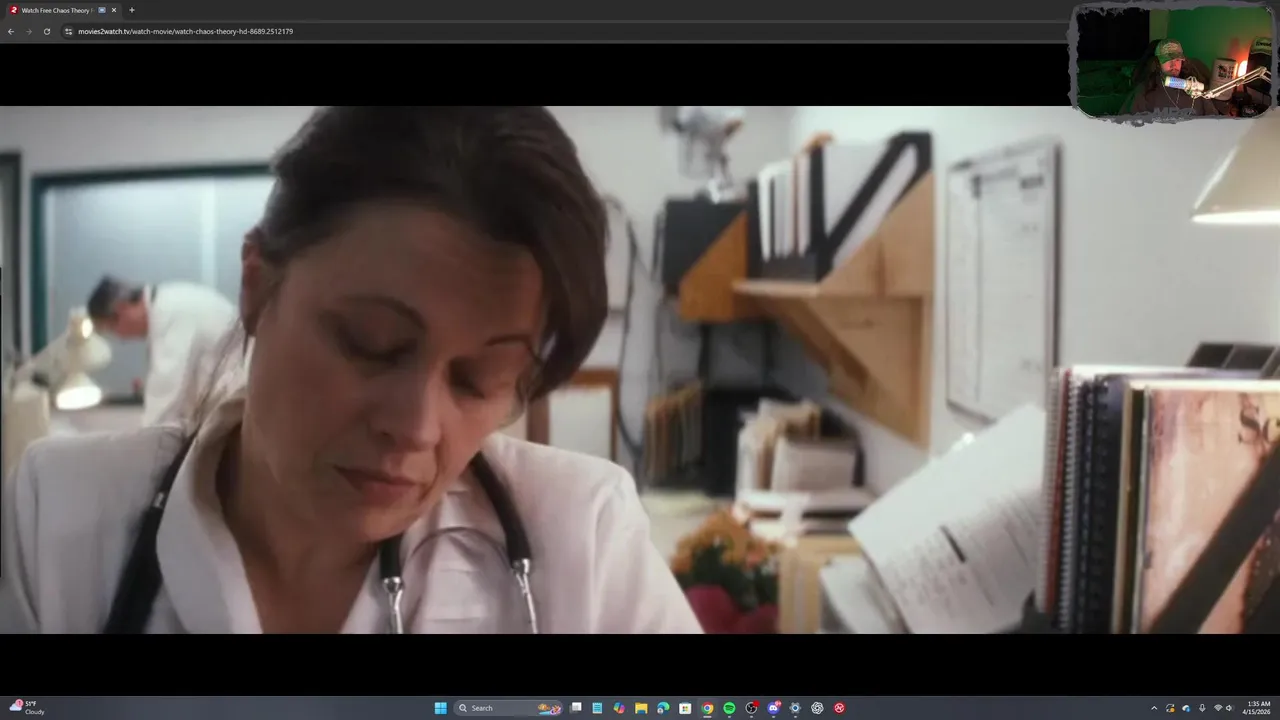
Task: Click the microphone tray icon
Action: (x=1202, y=708)
